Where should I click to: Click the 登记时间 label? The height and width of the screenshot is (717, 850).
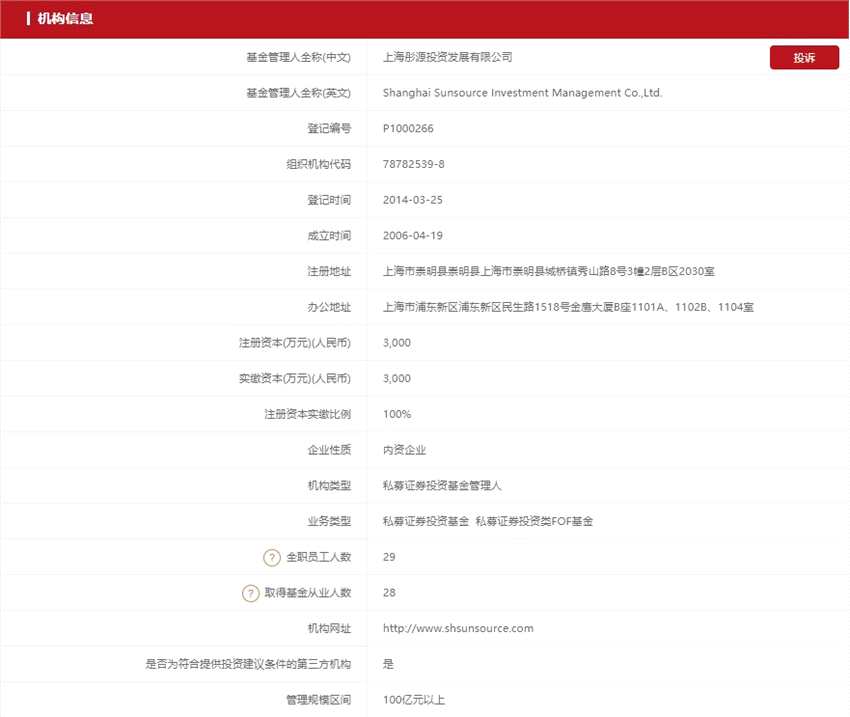(330, 200)
